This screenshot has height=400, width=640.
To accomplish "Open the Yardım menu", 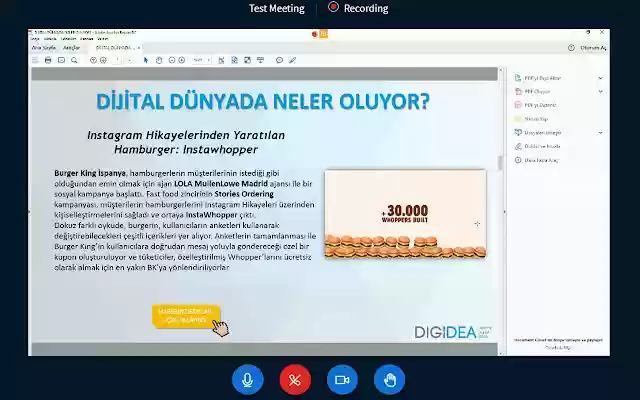I will (x=103, y=39).
